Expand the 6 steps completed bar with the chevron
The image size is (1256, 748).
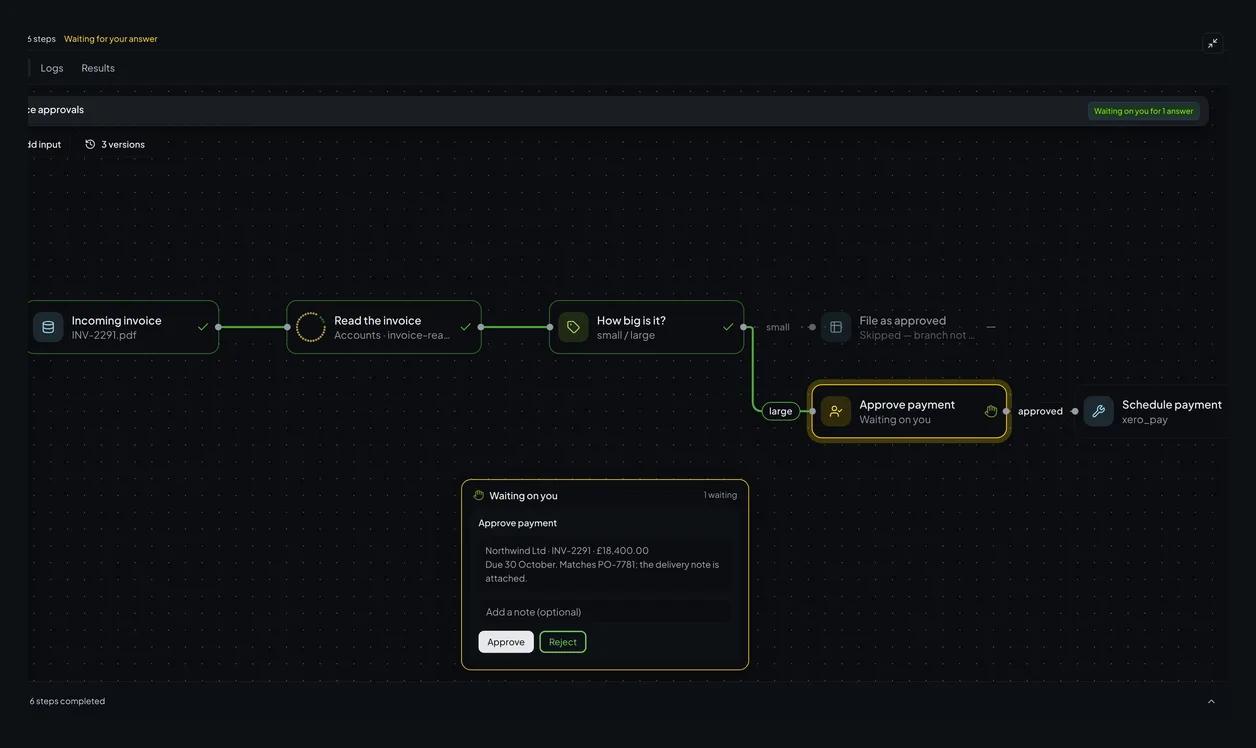click(1211, 701)
